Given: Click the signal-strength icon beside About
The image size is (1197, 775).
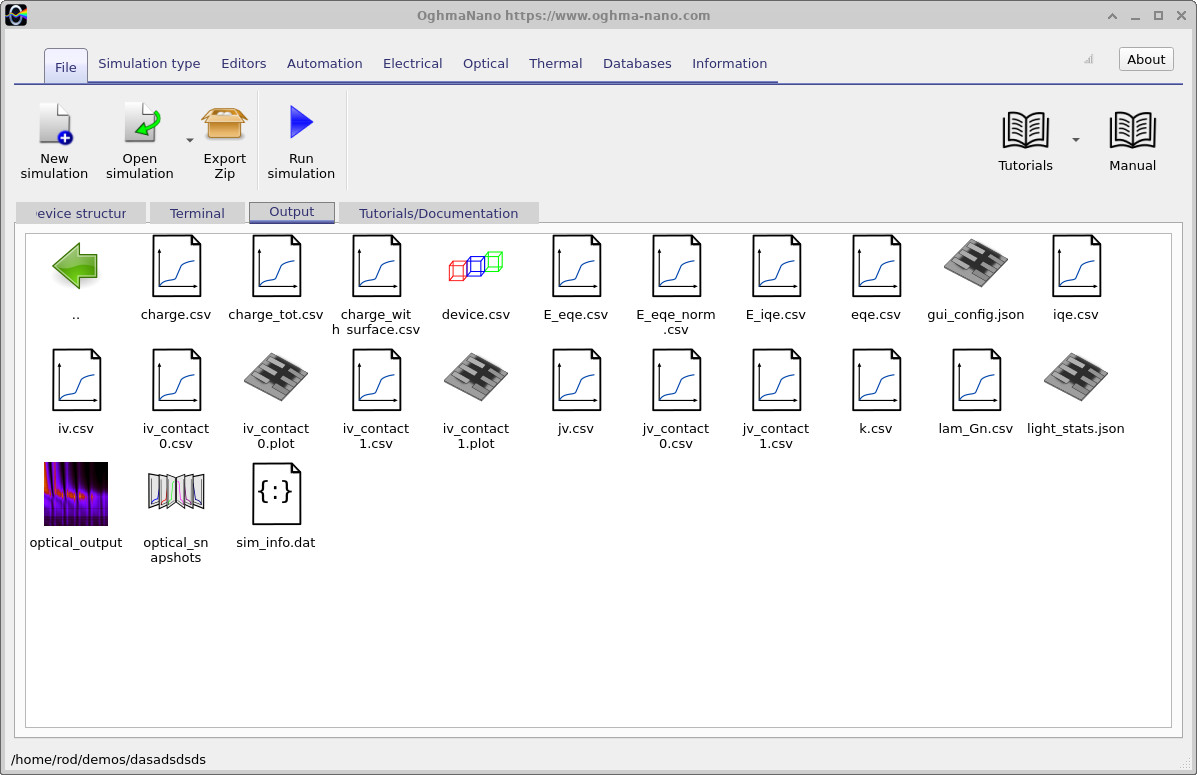Looking at the screenshot, I should pyautogui.click(x=1089, y=60).
